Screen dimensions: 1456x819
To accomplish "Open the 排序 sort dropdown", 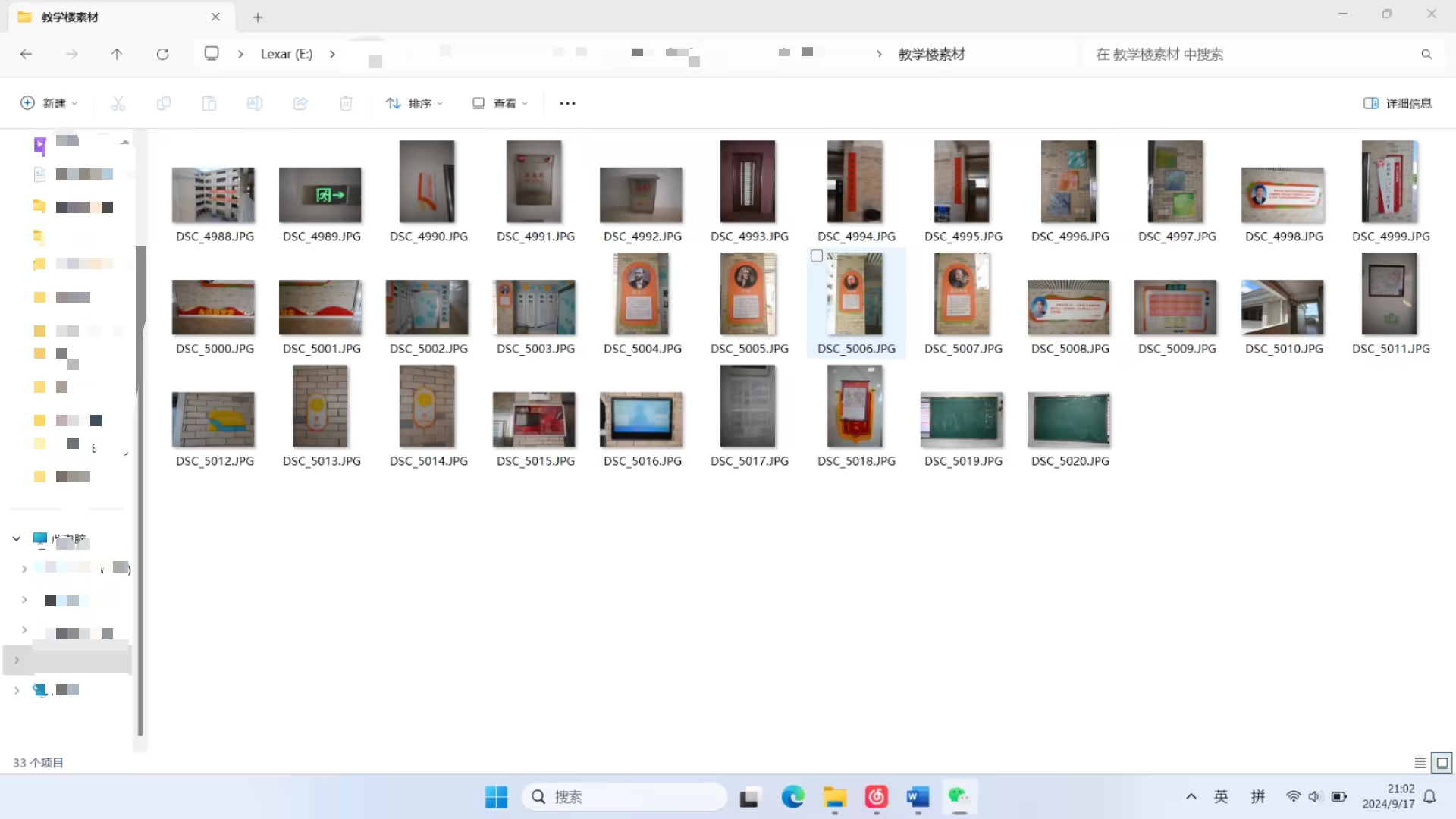I will tap(414, 103).
